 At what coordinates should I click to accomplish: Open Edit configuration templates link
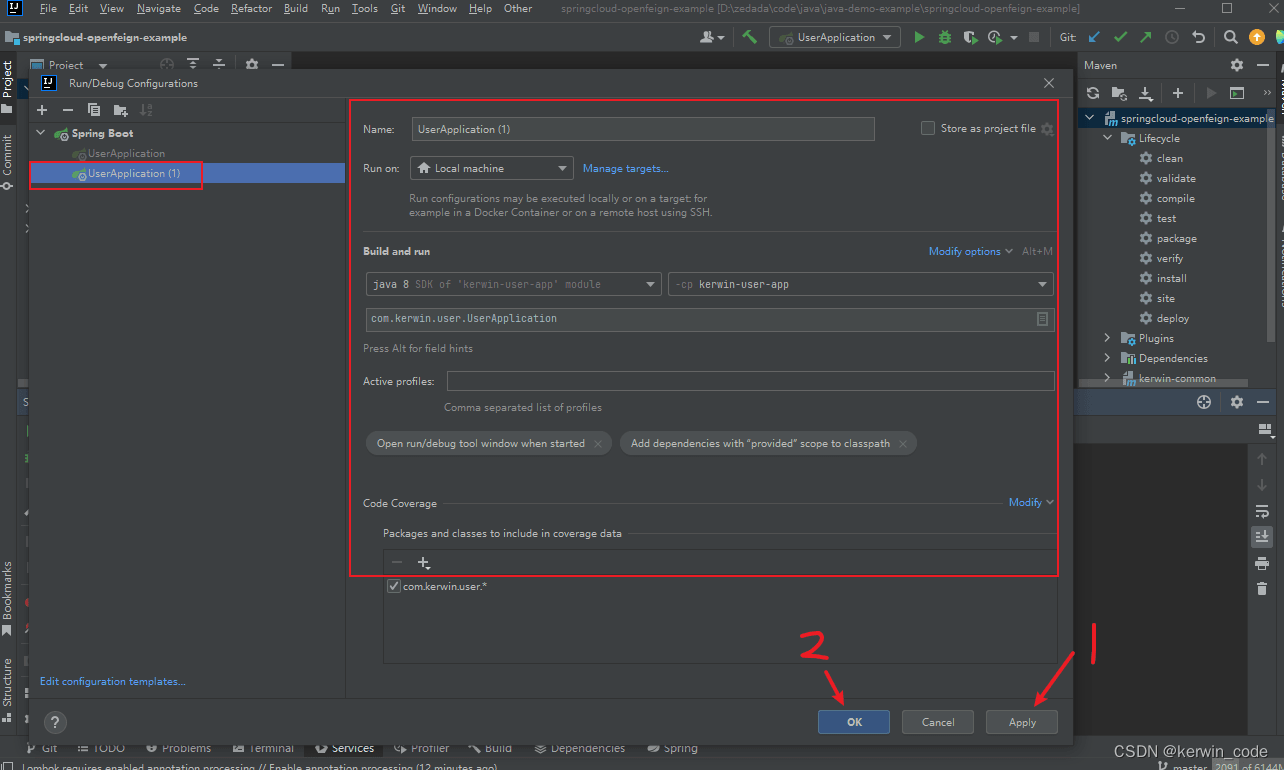pos(113,681)
